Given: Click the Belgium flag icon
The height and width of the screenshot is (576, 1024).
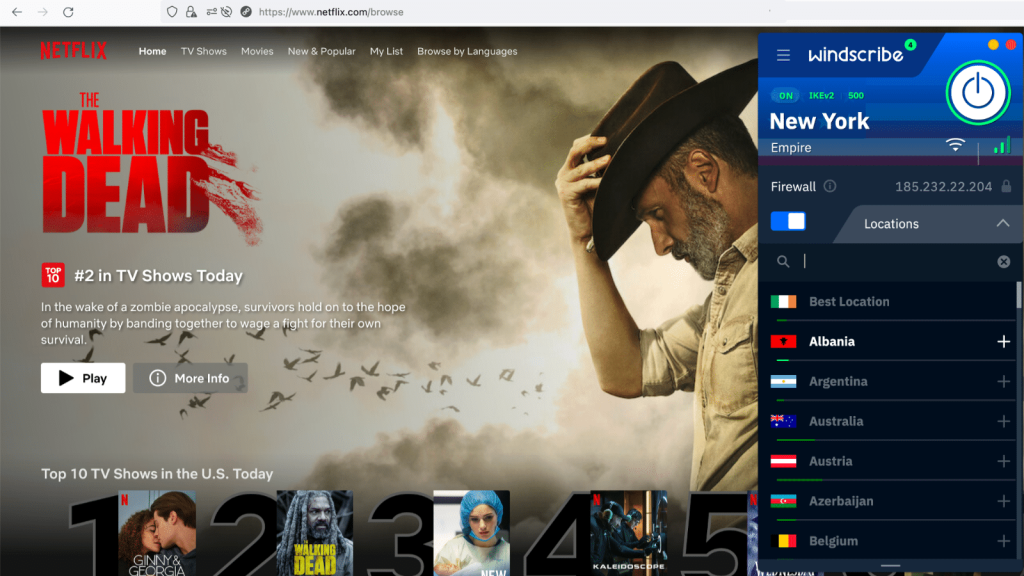Looking at the screenshot, I should [783, 541].
